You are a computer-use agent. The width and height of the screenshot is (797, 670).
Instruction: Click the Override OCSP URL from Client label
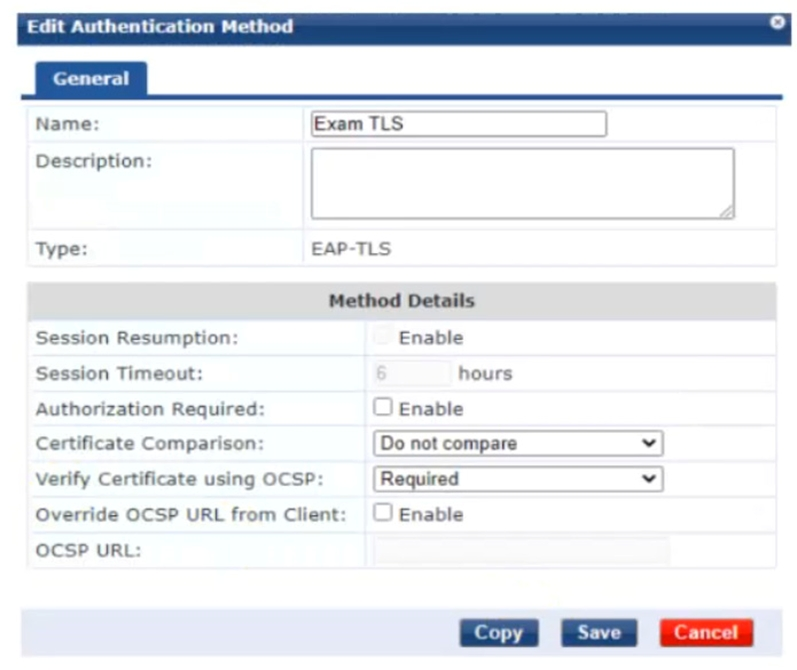tap(191, 514)
